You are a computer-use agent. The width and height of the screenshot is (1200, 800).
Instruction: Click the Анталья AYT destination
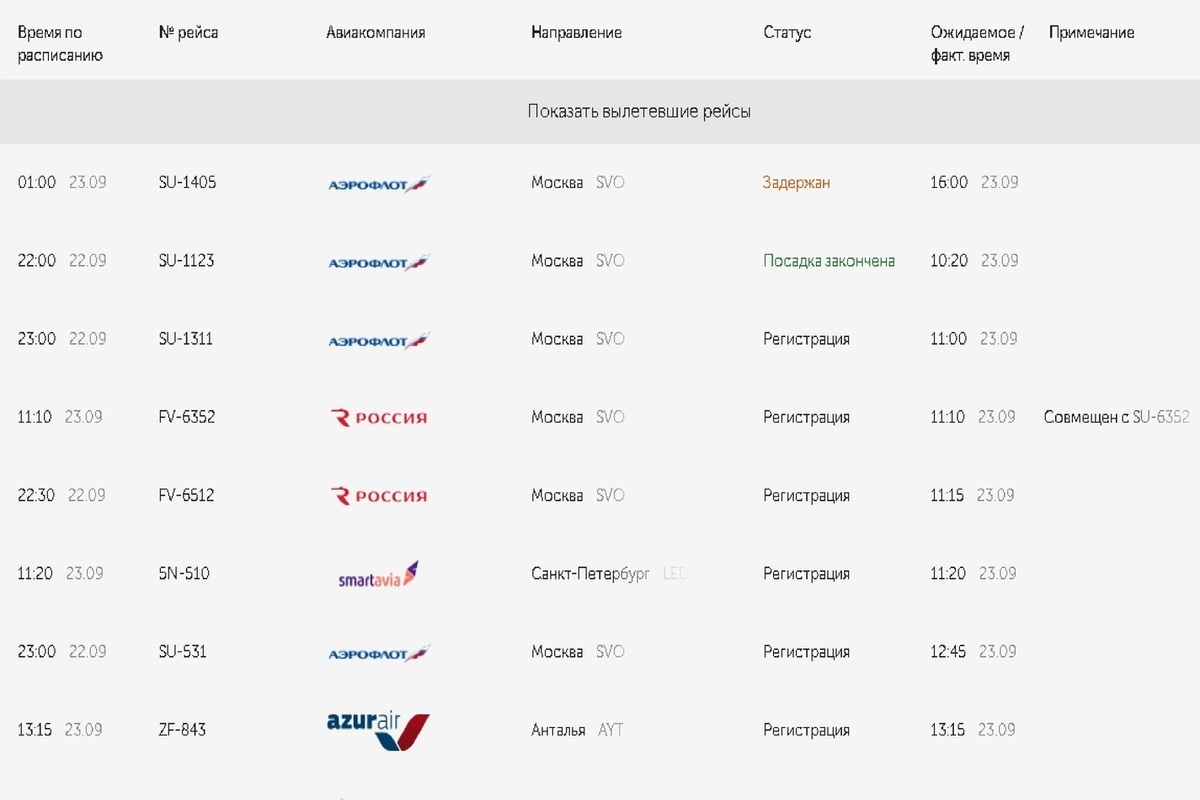[x=577, y=730]
